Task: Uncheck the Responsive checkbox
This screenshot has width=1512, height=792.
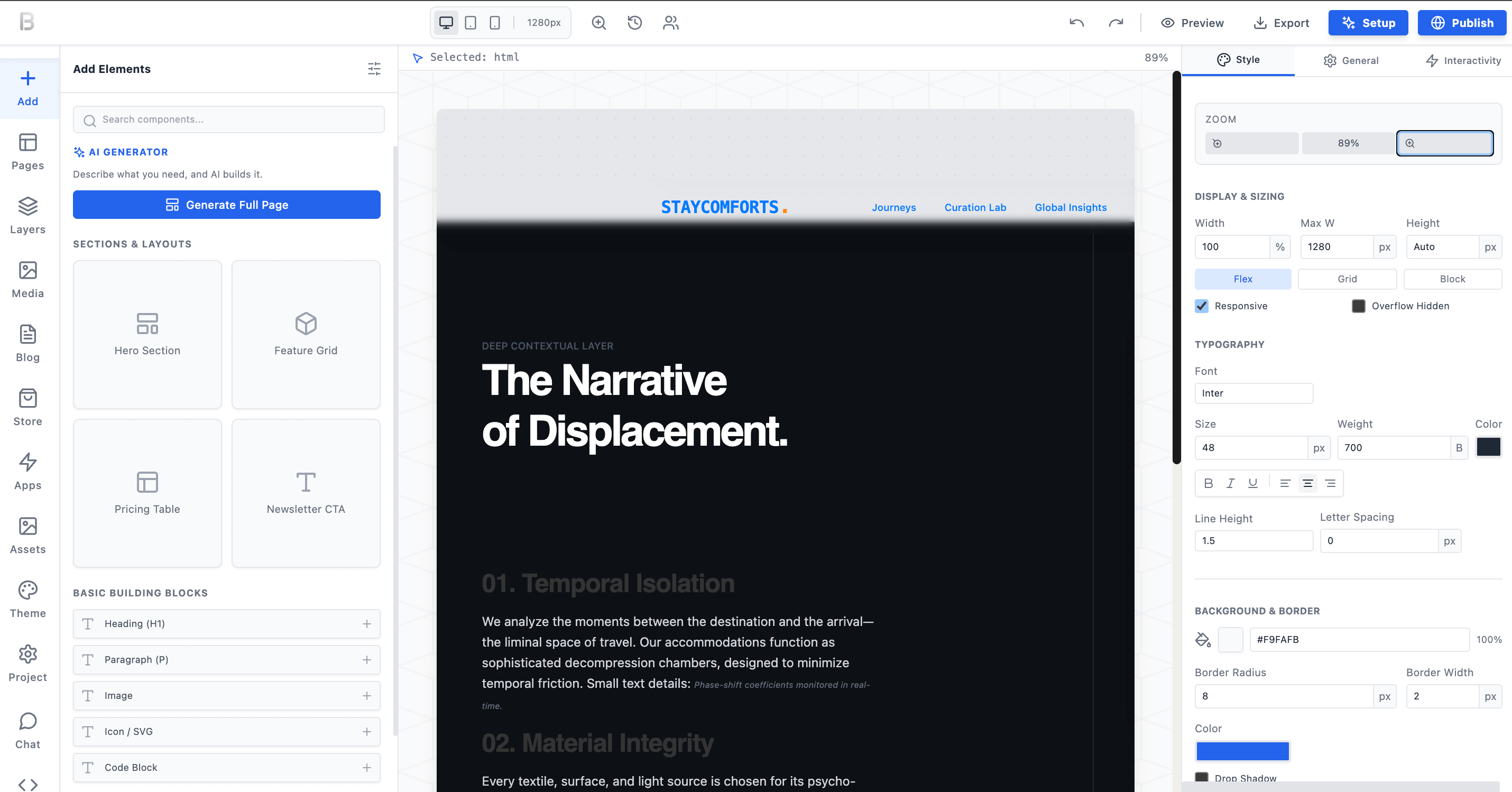Action: coord(1202,306)
